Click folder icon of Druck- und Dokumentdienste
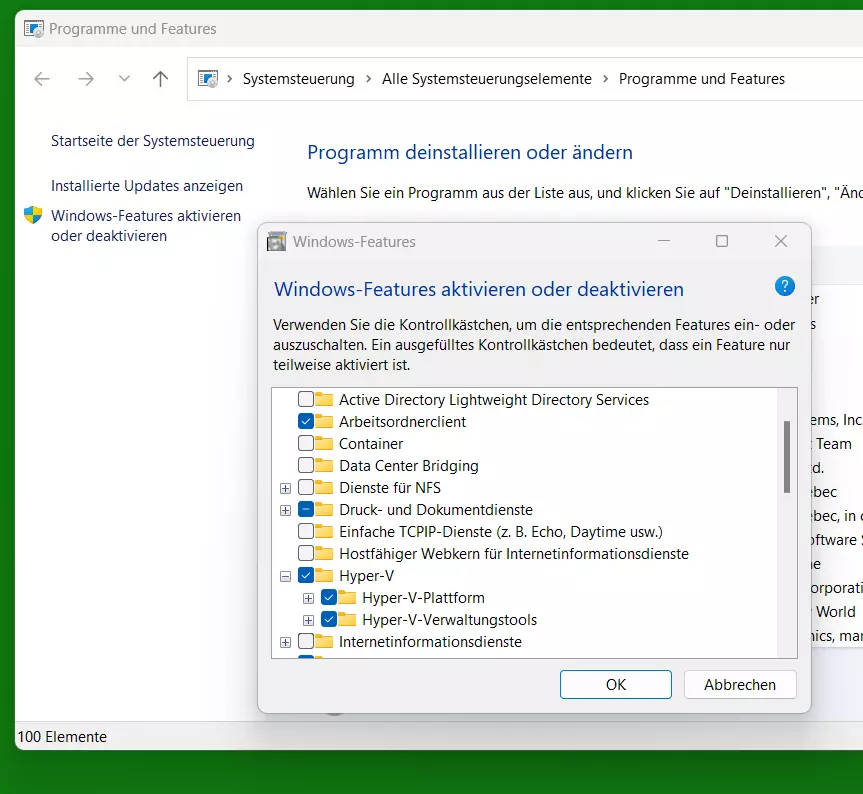Viewport: 863px width, 794px height. pos(324,509)
